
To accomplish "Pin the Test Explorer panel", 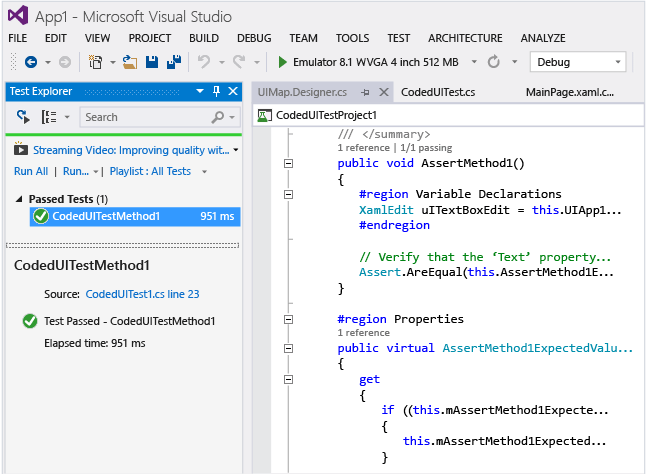I will pyautogui.click(x=216, y=91).
